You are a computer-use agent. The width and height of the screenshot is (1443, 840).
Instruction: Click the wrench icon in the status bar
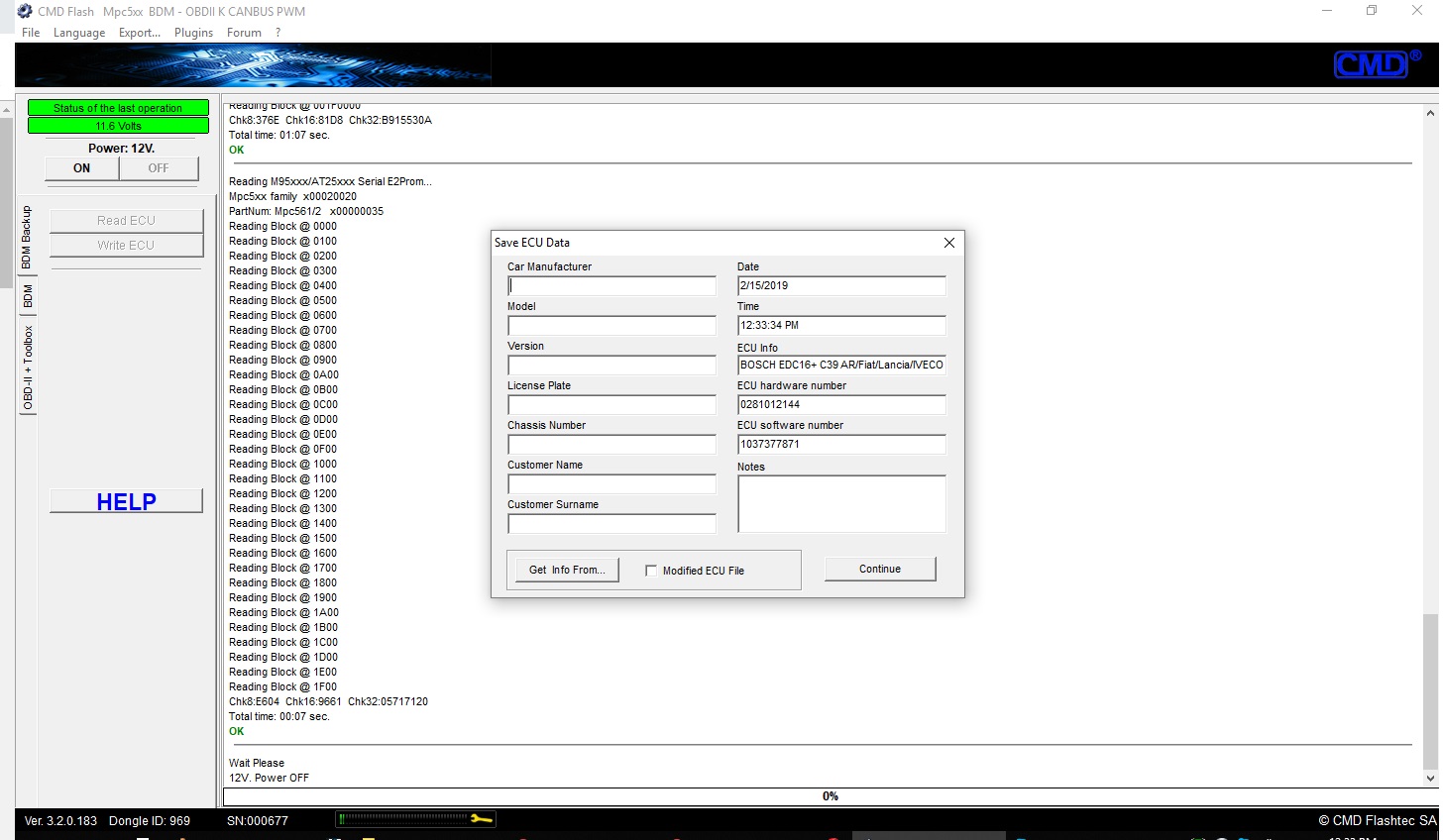[x=481, y=819]
